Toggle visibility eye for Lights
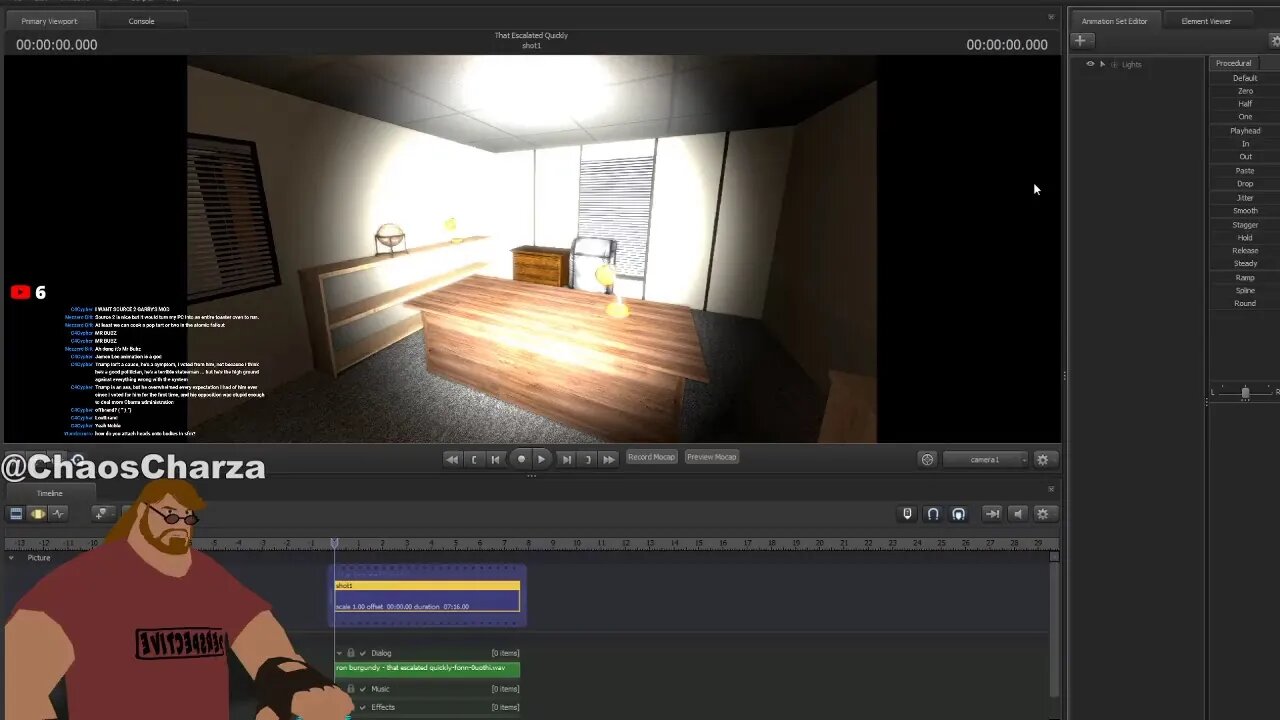Image resolution: width=1280 pixels, height=720 pixels. tap(1090, 64)
